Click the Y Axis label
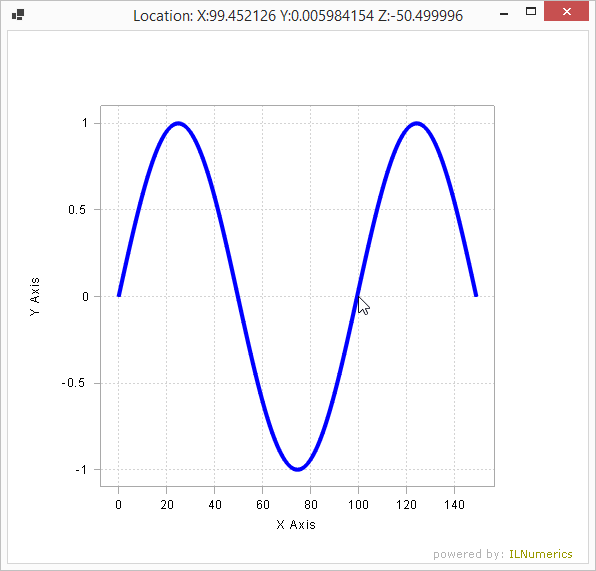This screenshot has width=596, height=571. [x=35, y=297]
